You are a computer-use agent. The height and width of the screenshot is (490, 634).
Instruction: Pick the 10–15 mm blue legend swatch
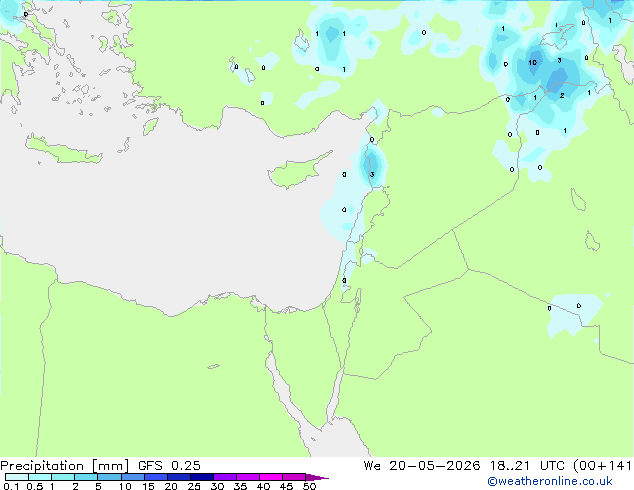click(x=132, y=477)
